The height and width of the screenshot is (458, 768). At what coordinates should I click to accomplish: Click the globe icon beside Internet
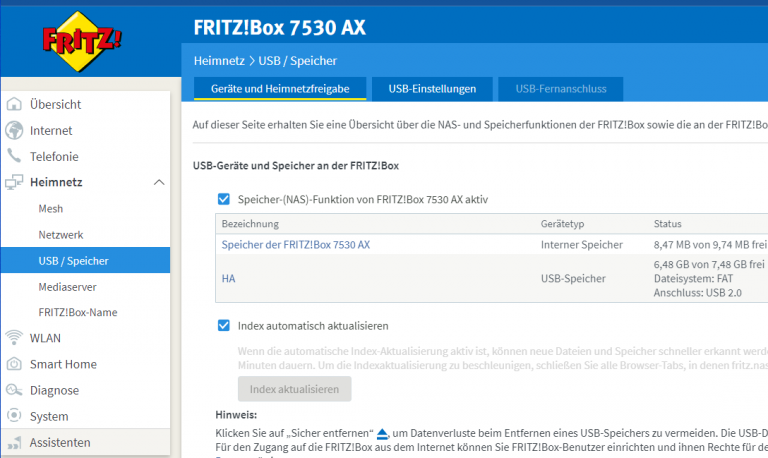pos(14,130)
